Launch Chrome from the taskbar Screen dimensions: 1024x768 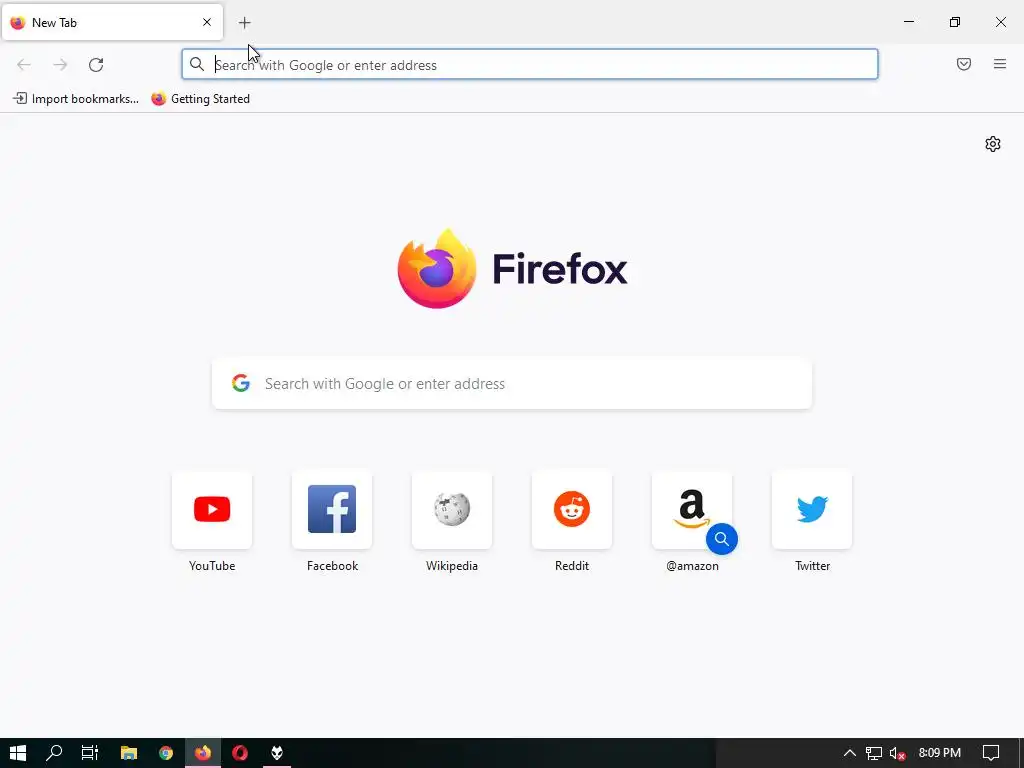coord(166,753)
